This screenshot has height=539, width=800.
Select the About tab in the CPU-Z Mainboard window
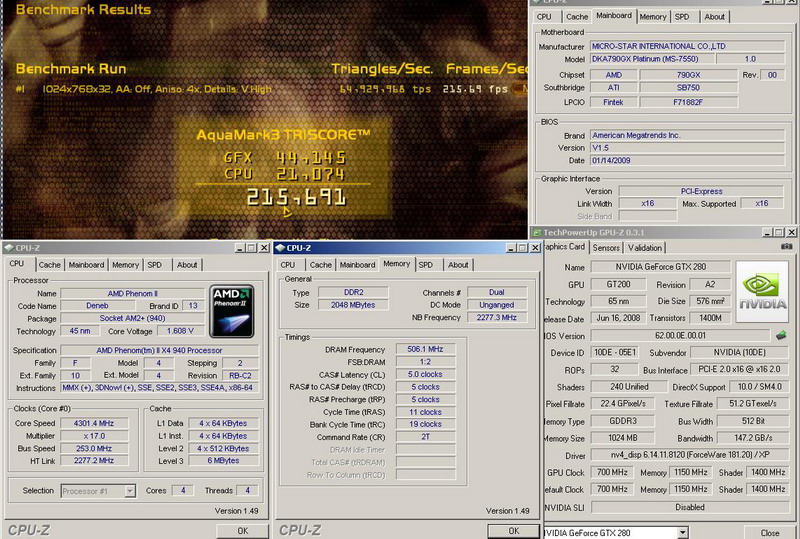click(x=714, y=17)
